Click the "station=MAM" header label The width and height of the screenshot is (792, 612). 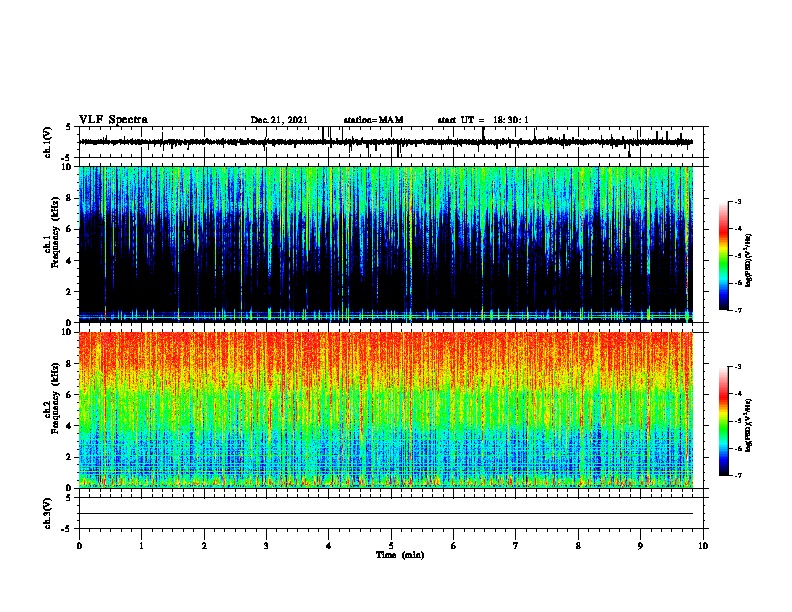(x=373, y=120)
